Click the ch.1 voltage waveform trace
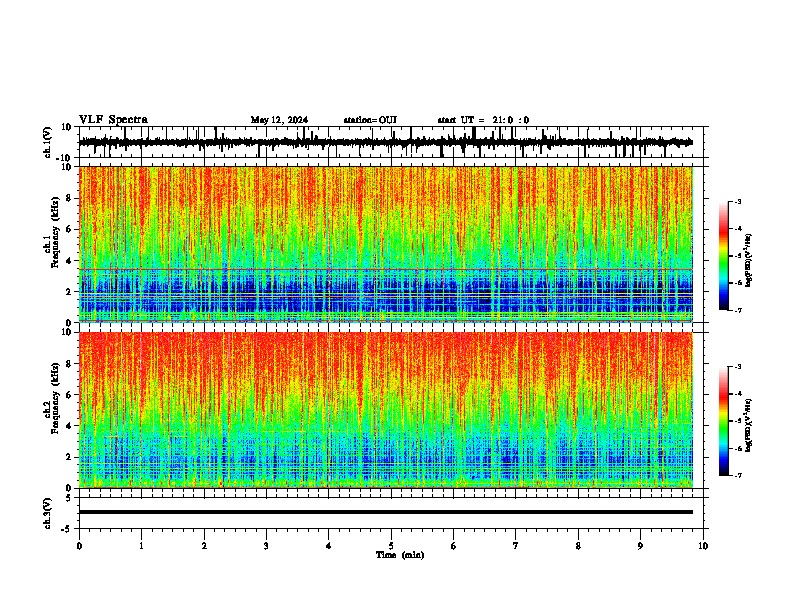Screen dimensions: 792x612 coord(386,142)
